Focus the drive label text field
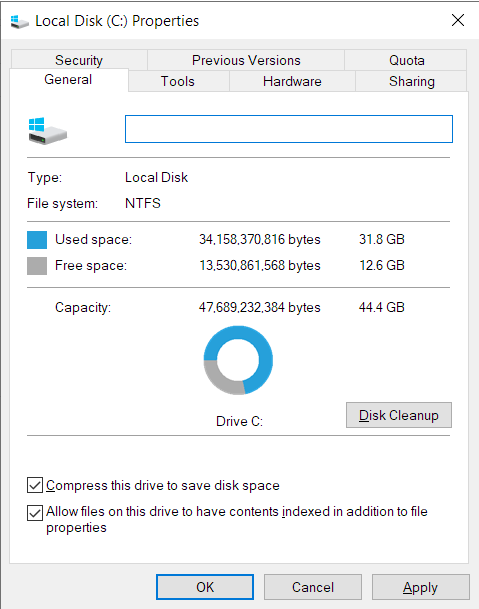The width and height of the screenshot is (479, 609). click(289, 129)
